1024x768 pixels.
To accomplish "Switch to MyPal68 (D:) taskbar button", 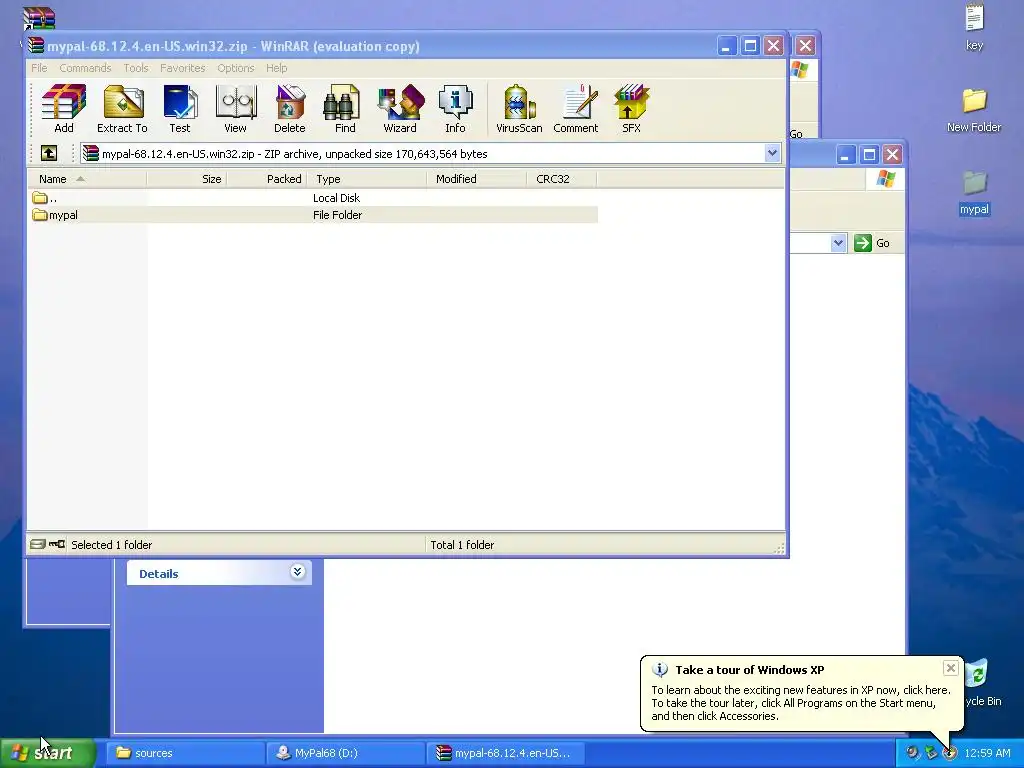I will pyautogui.click(x=346, y=753).
